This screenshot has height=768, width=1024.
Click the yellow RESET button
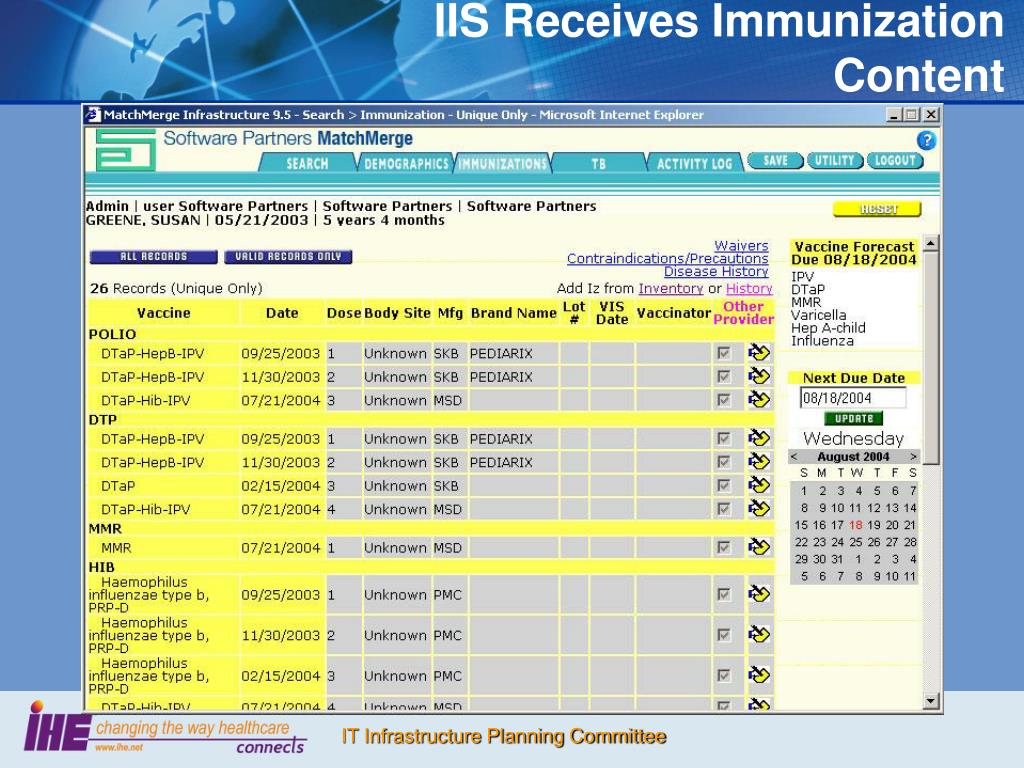877,209
